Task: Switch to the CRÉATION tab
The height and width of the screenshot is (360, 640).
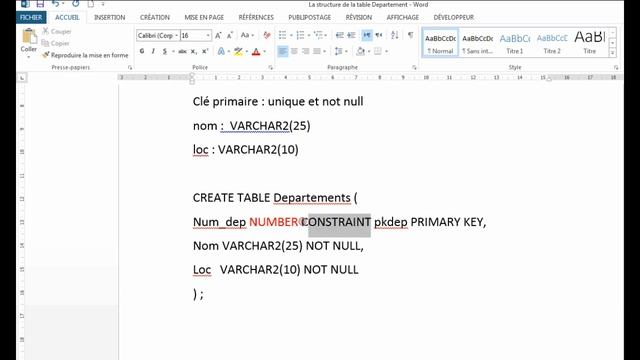Action: pyautogui.click(x=155, y=18)
